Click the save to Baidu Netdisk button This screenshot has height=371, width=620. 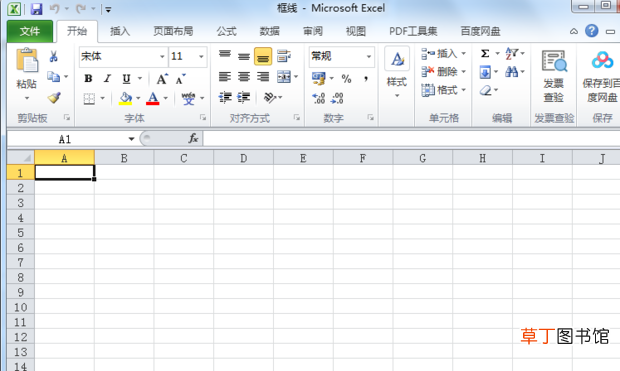click(601, 76)
